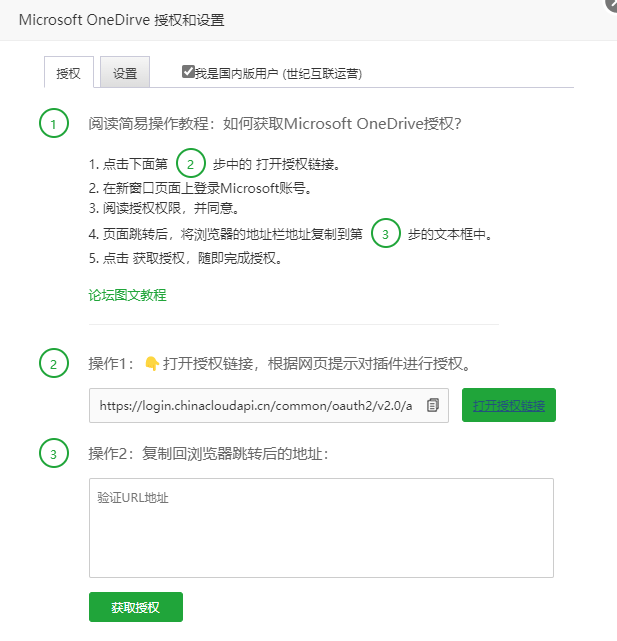The width and height of the screenshot is (617, 641).
Task: Copy the authorization URL with clipboard icon
Action: coord(433,405)
